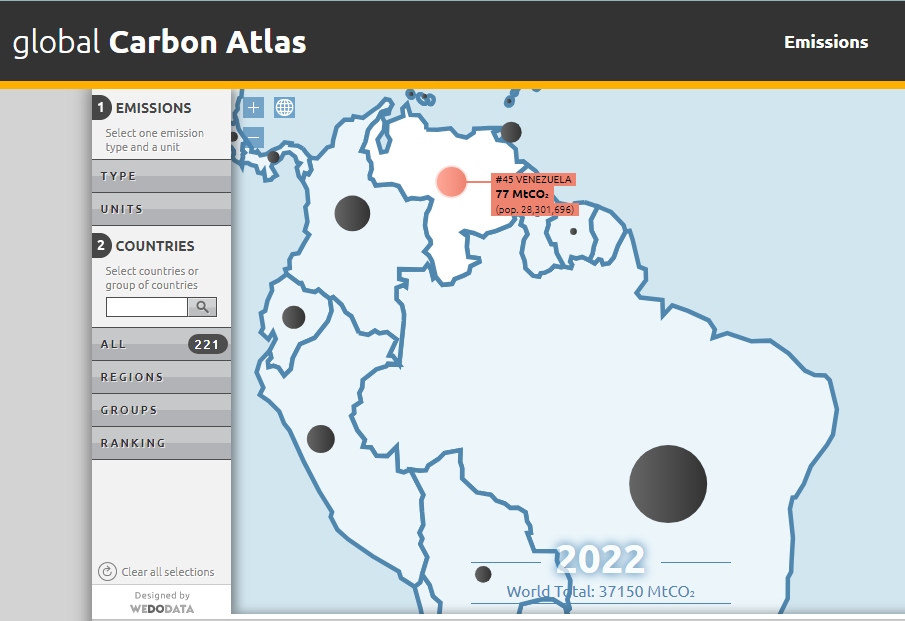Click the 2022 year label
Image resolution: width=905 pixels, height=621 pixels.
(600, 559)
